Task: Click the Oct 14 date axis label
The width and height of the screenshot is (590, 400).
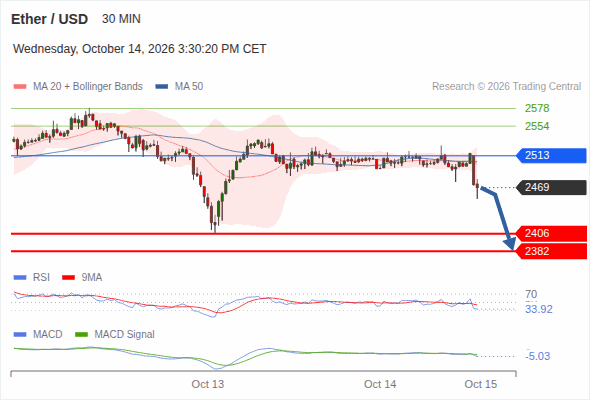Action: coord(380,384)
